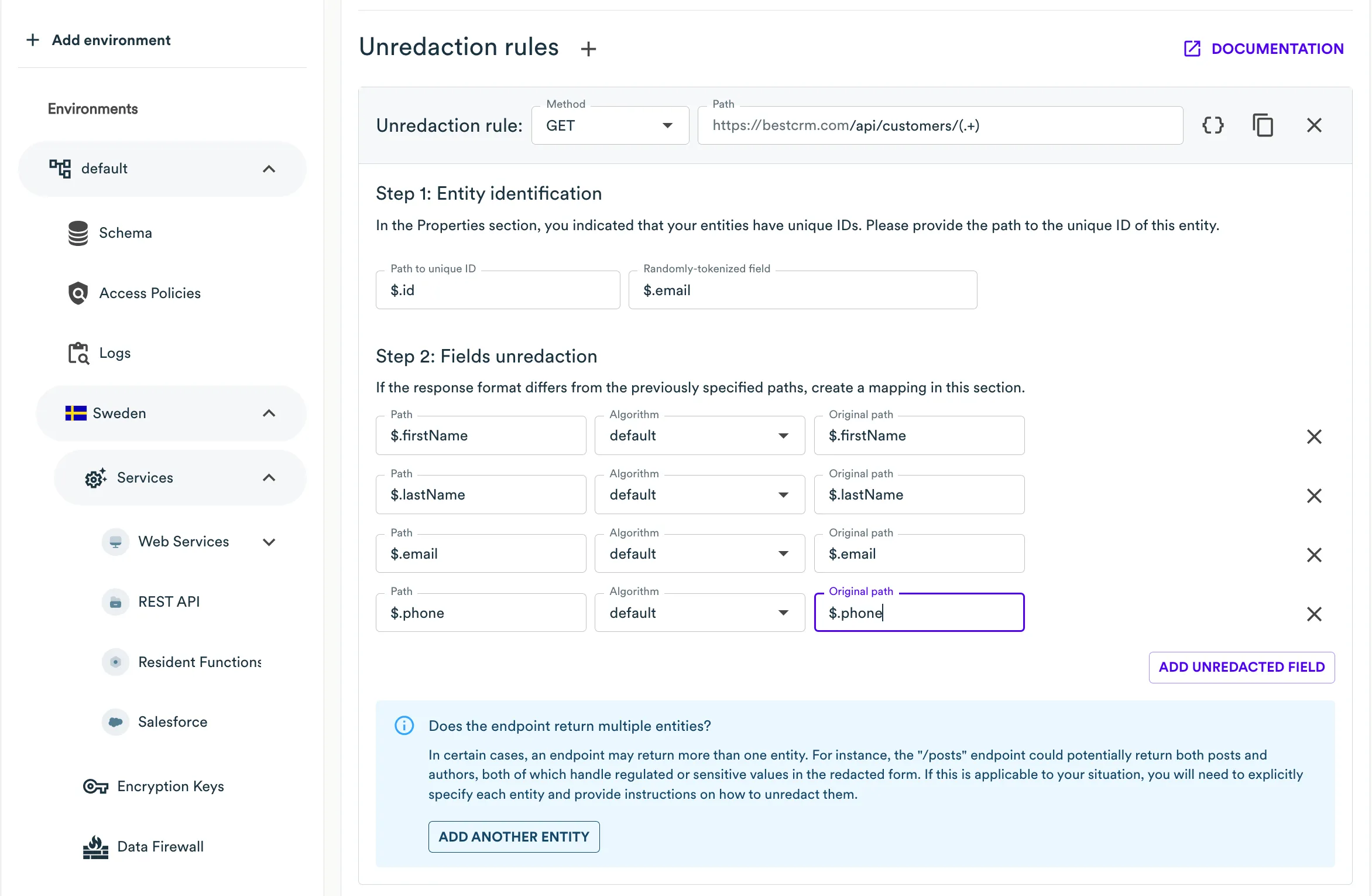The width and height of the screenshot is (1372, 896).
Task: Open Algorithm dropdown for $.lastName row
Action: tap(699, 495)
